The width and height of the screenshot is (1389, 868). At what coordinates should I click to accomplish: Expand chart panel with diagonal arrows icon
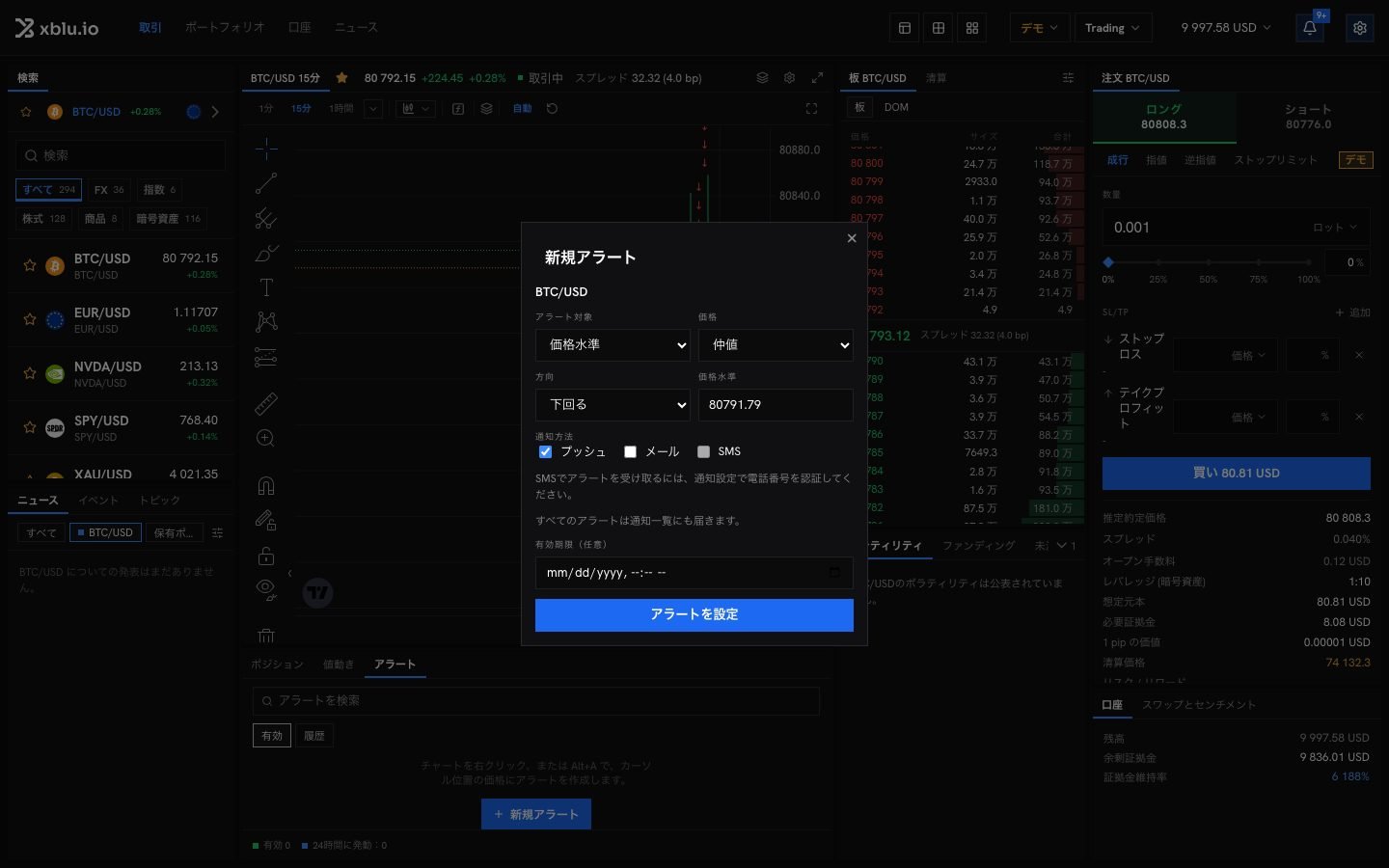[817, 78]
